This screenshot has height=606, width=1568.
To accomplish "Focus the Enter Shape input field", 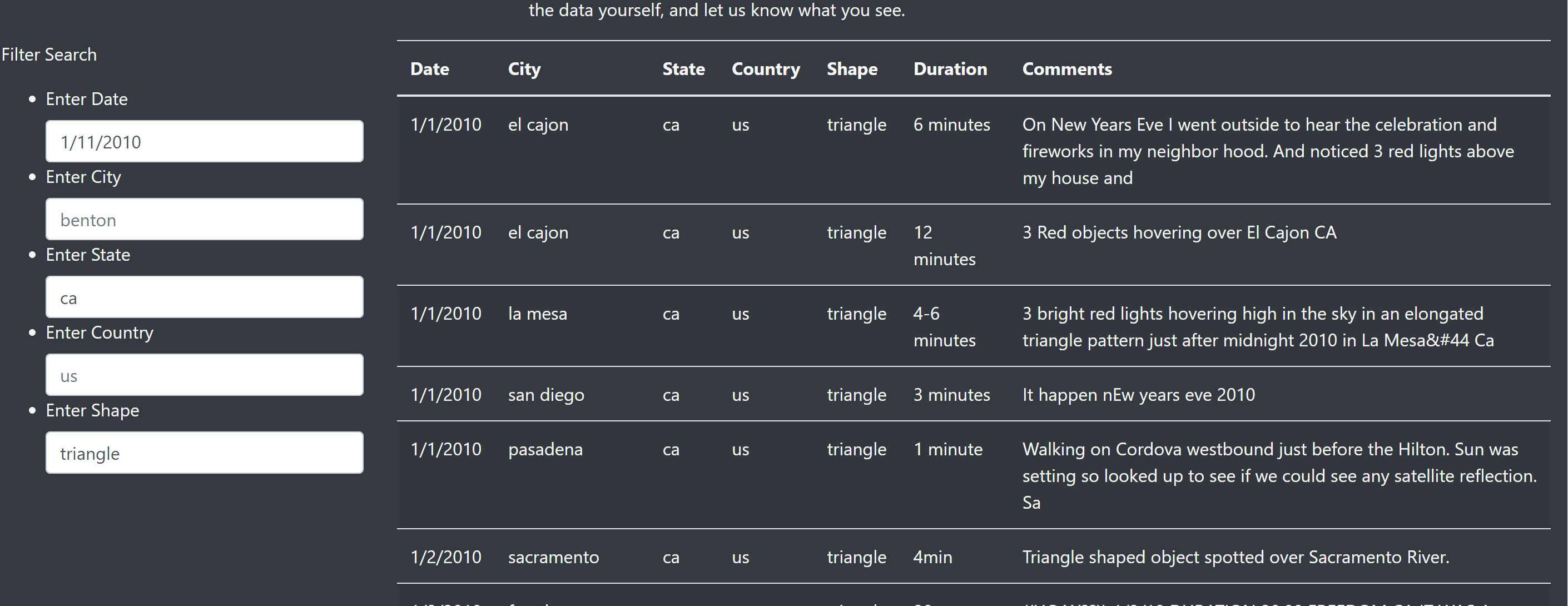I will pyautogui.click(x=205, y=453).
